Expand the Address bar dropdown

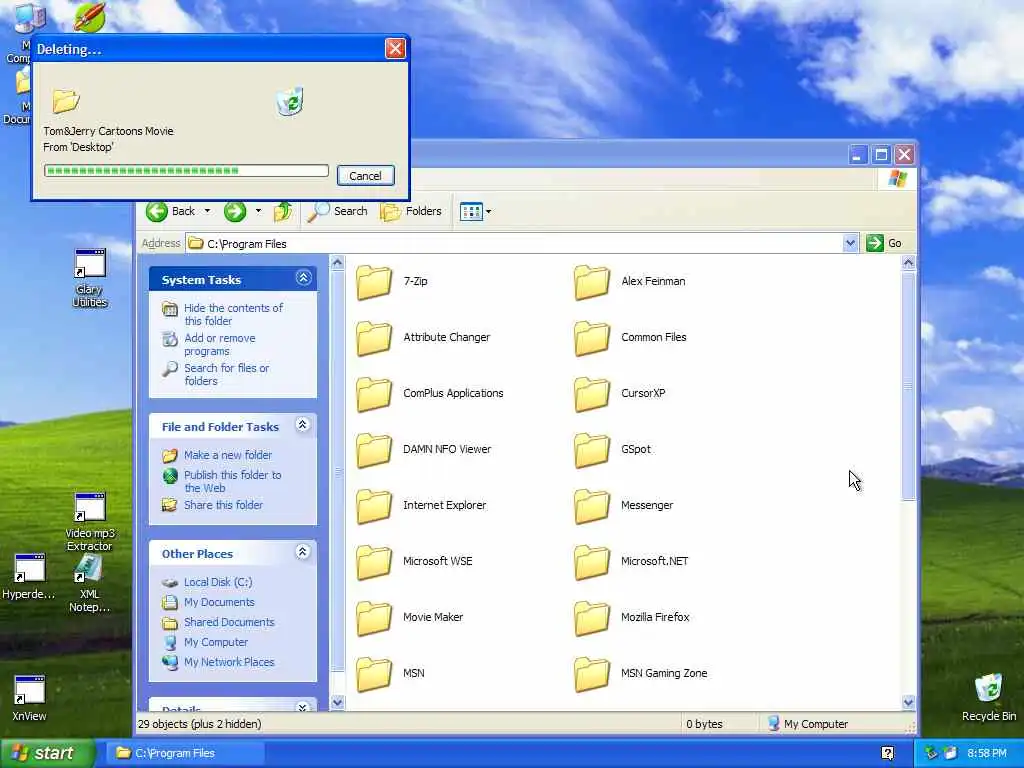pos(850,243)
